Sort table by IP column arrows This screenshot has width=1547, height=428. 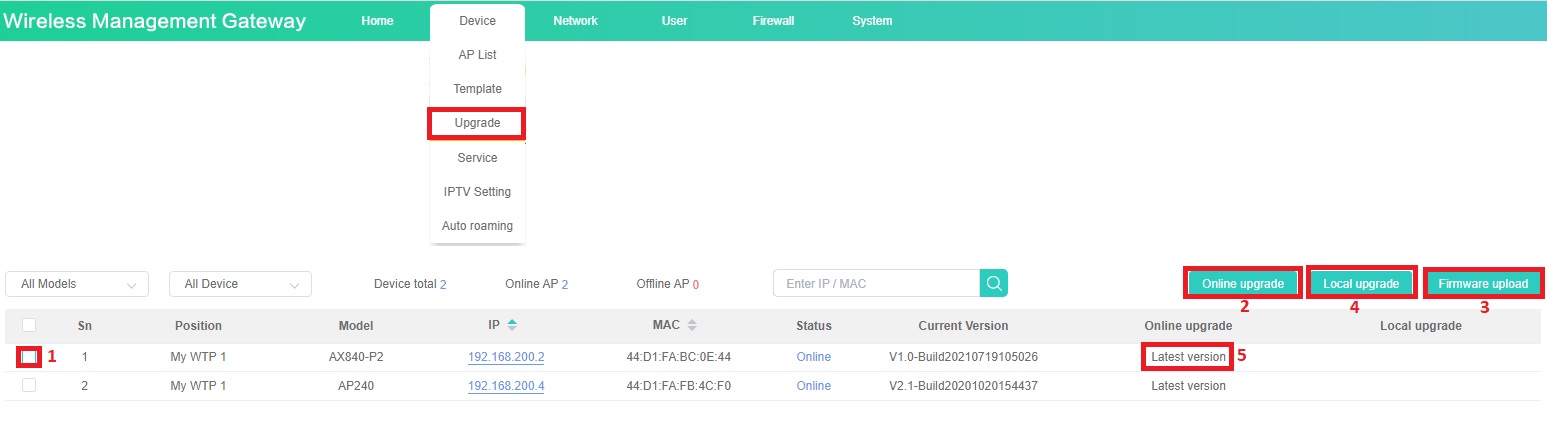click(512, 325)
